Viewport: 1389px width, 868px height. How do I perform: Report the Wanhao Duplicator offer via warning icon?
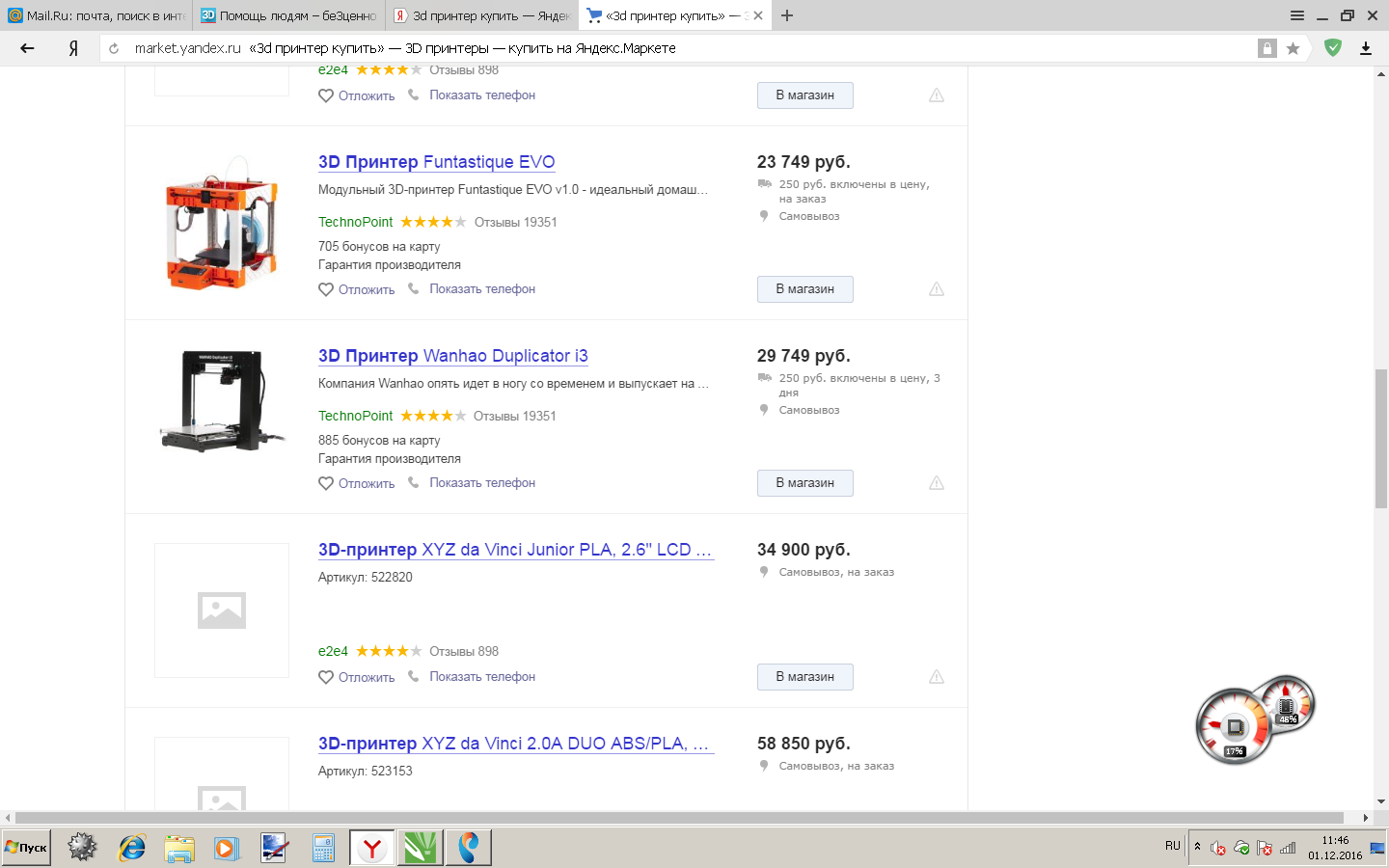point(937,483)
